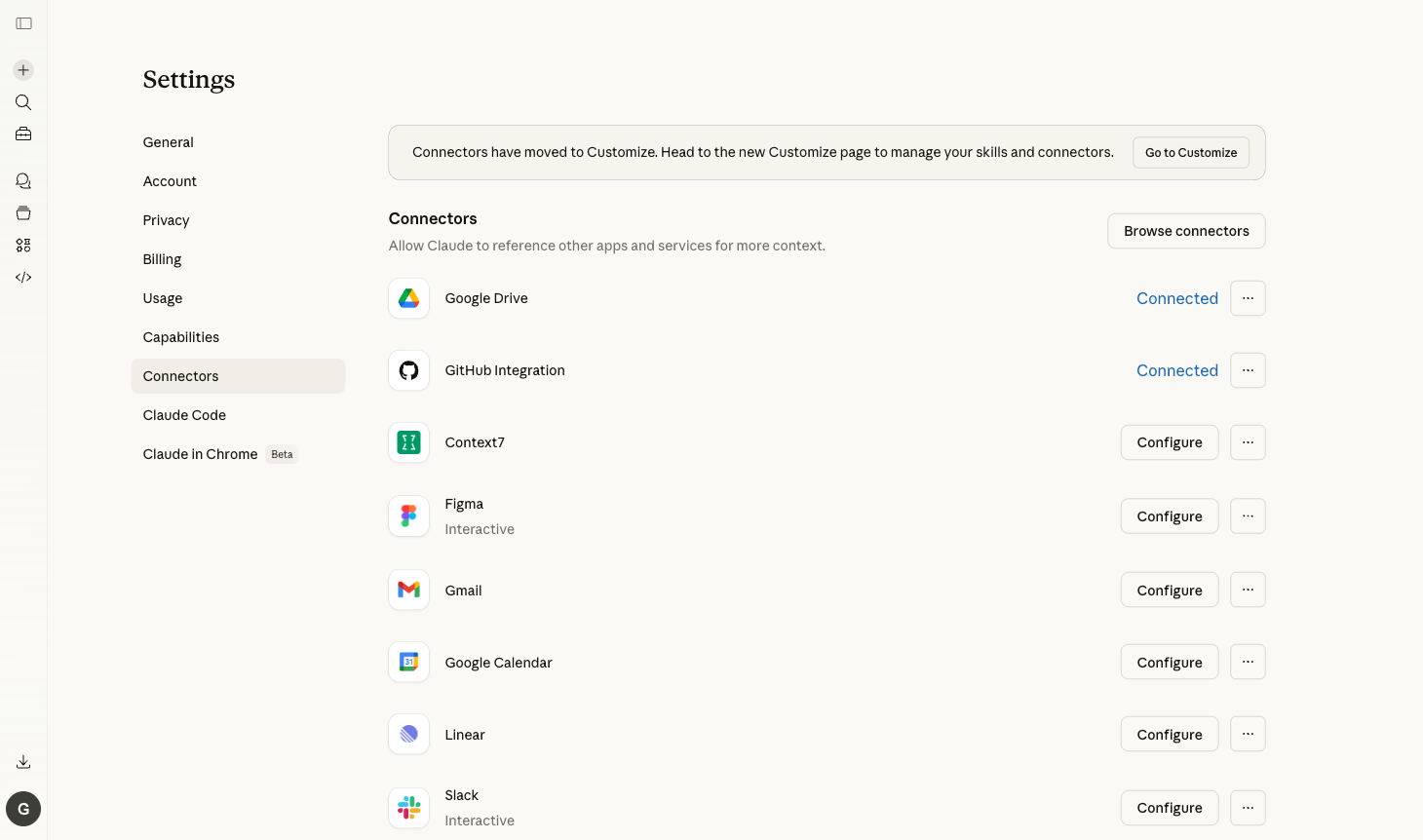Click the Slack connector icon
The width and height of the screenshot is (1423, 840).
point(409,808)
